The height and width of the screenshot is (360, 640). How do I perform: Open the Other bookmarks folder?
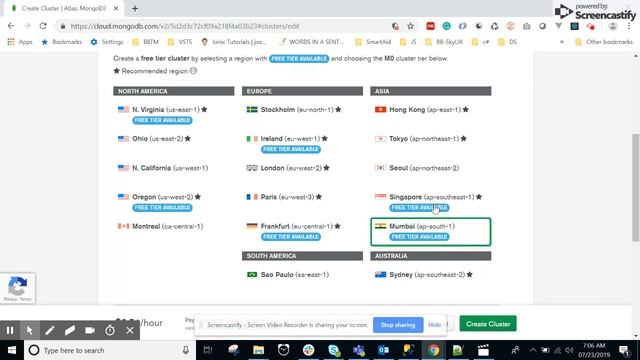(604, 42)
